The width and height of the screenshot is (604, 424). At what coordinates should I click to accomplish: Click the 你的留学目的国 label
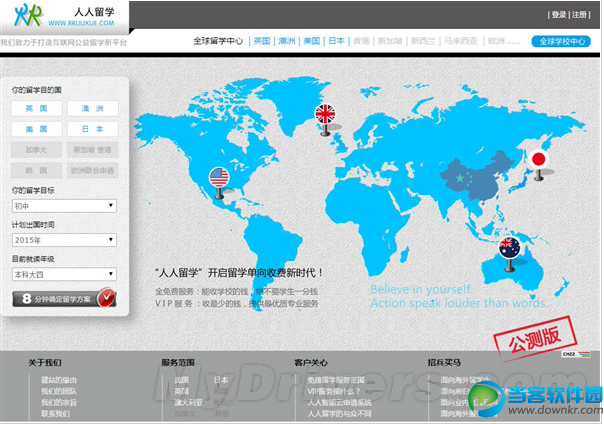[x=36, y=90]
